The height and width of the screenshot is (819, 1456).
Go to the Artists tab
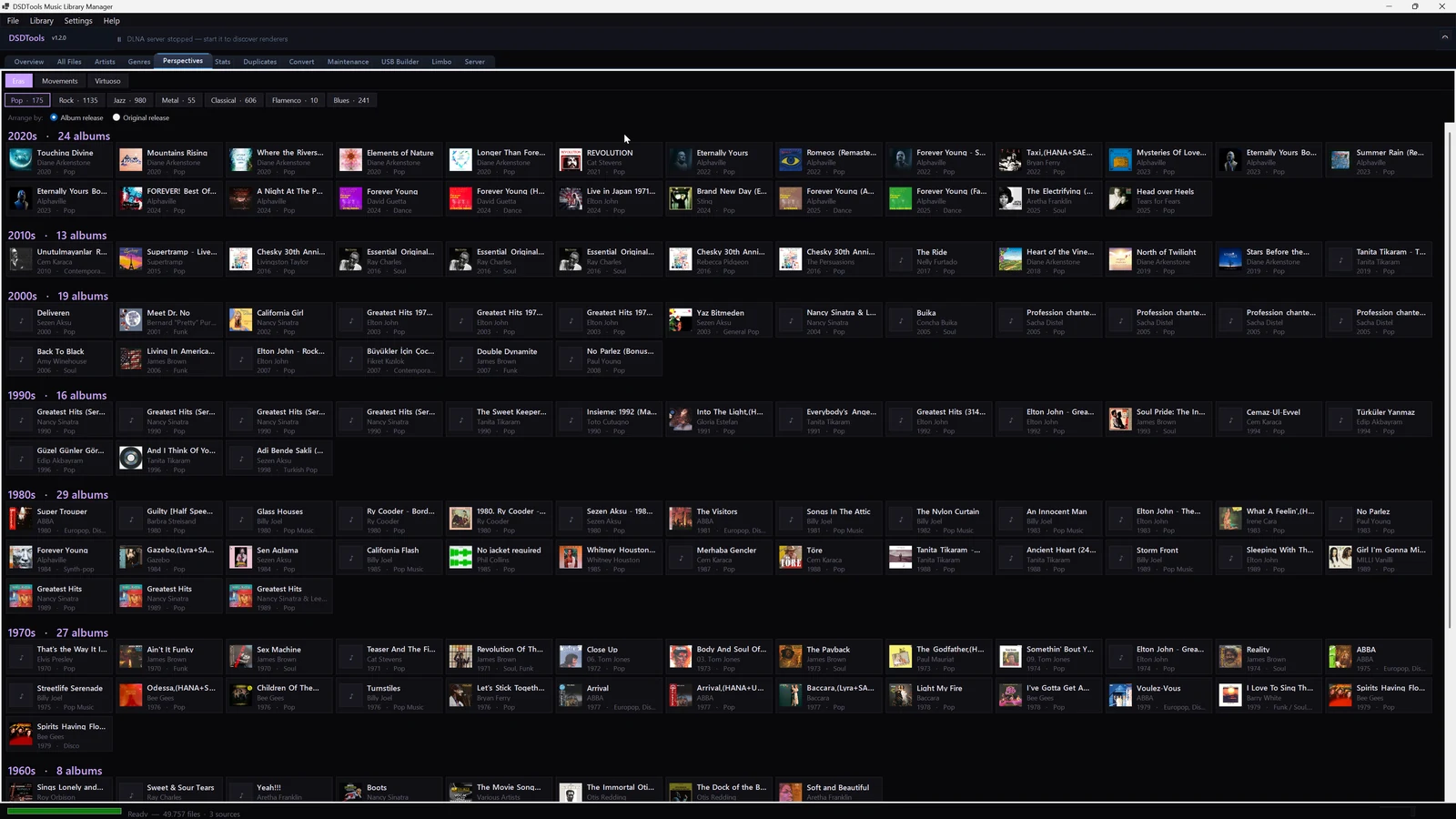[105, 62]
